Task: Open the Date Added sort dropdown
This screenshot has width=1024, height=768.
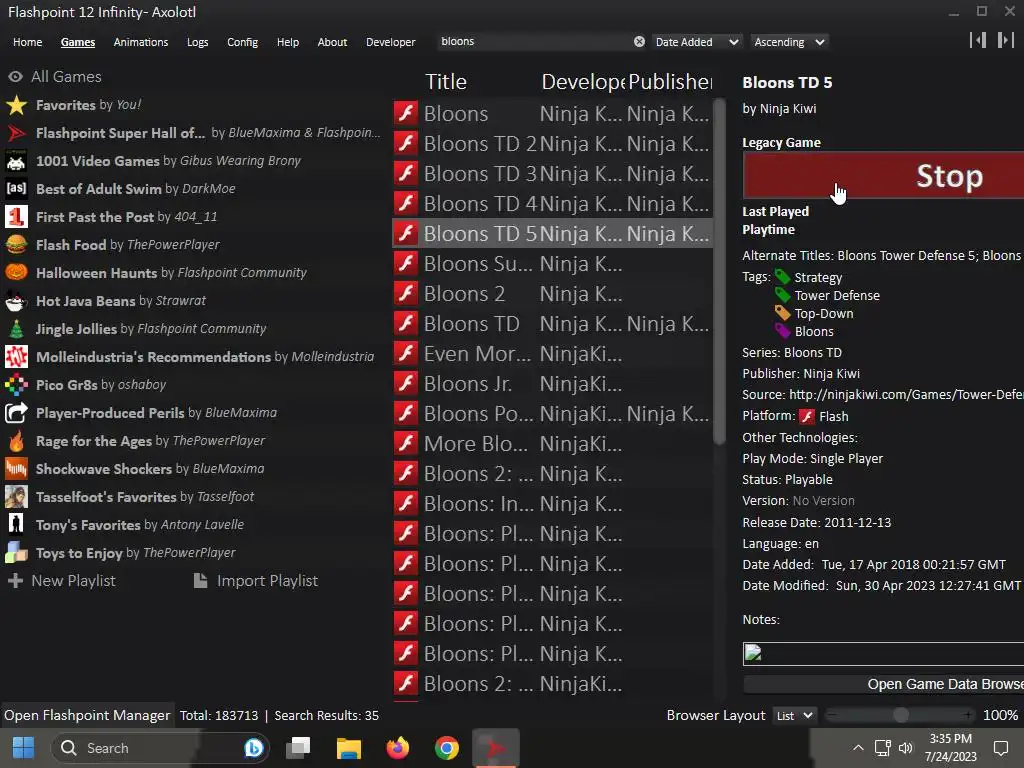Action: [x=697, y=42]
